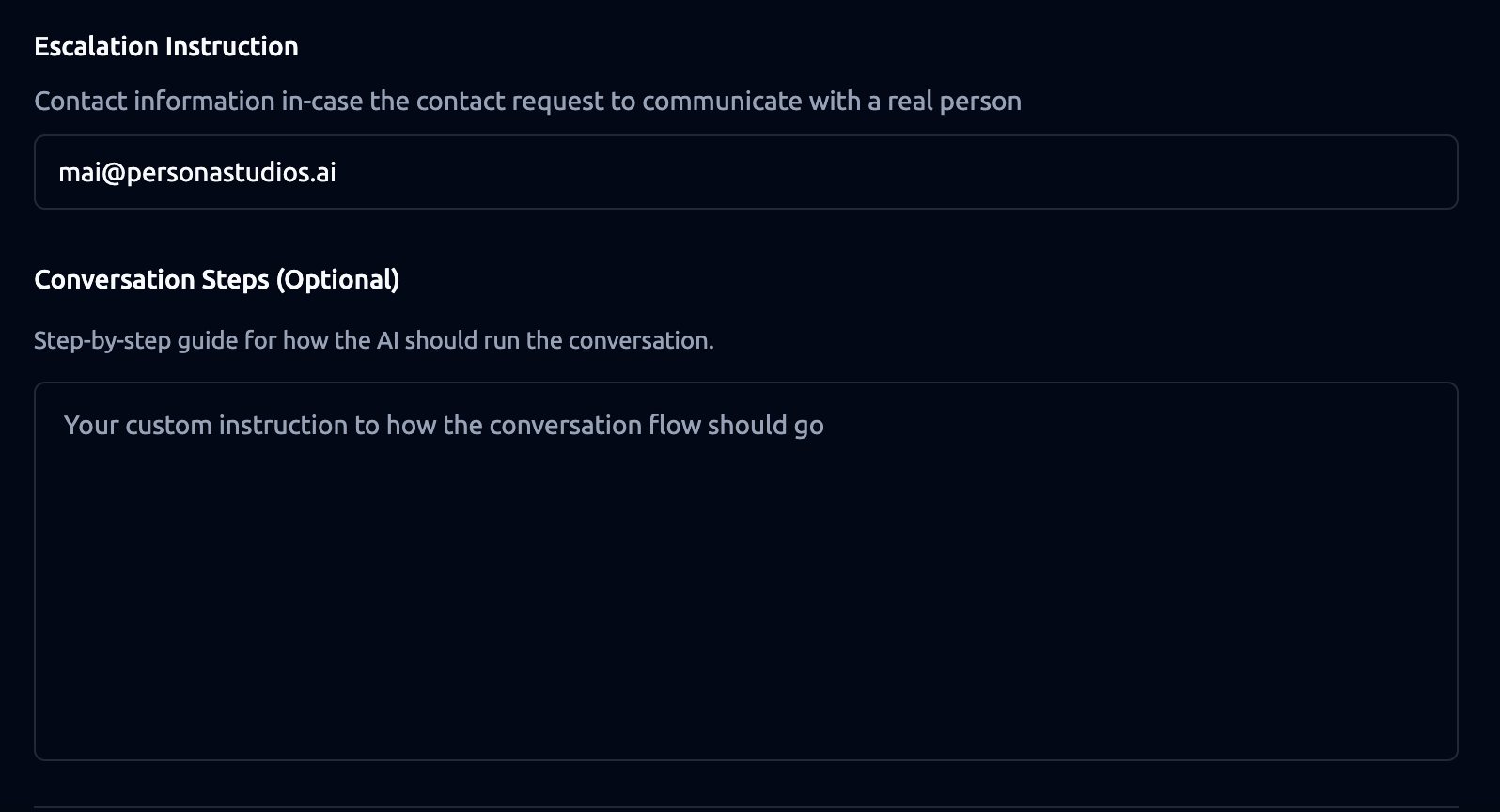
Task: Focus the Conversation Steps text area
Action: (745, 570)
